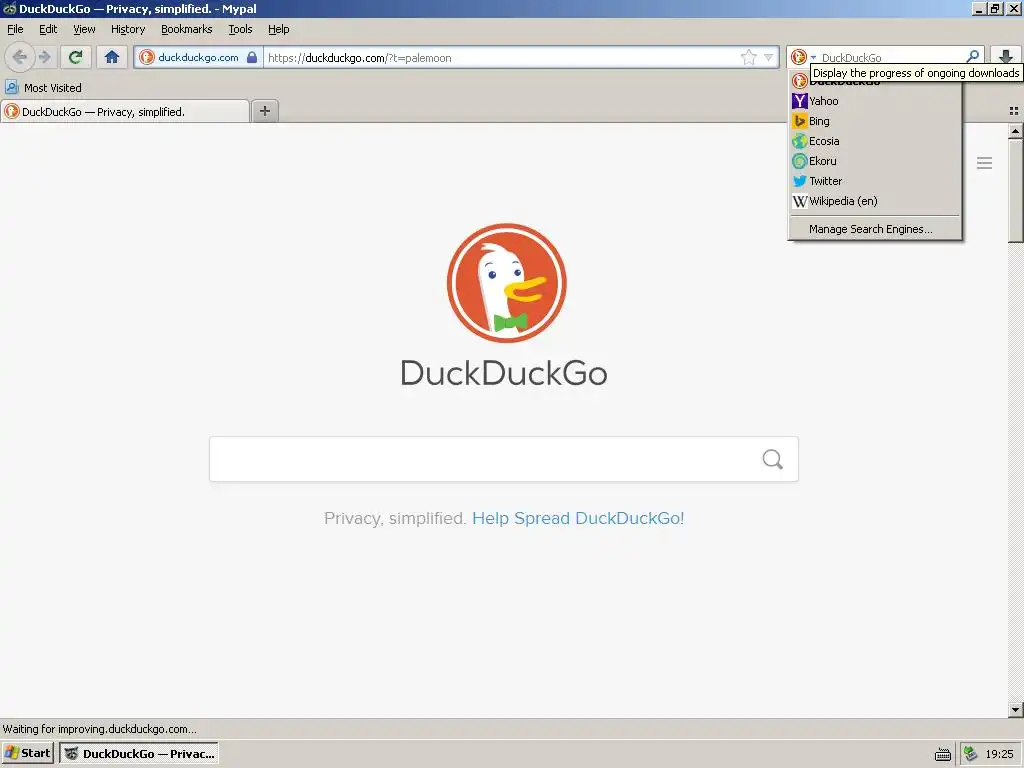The height and width of the screenshot is (768, 1024).
Task: Click the duckduckgo.com site identity favicon
Action: [147, 57]
